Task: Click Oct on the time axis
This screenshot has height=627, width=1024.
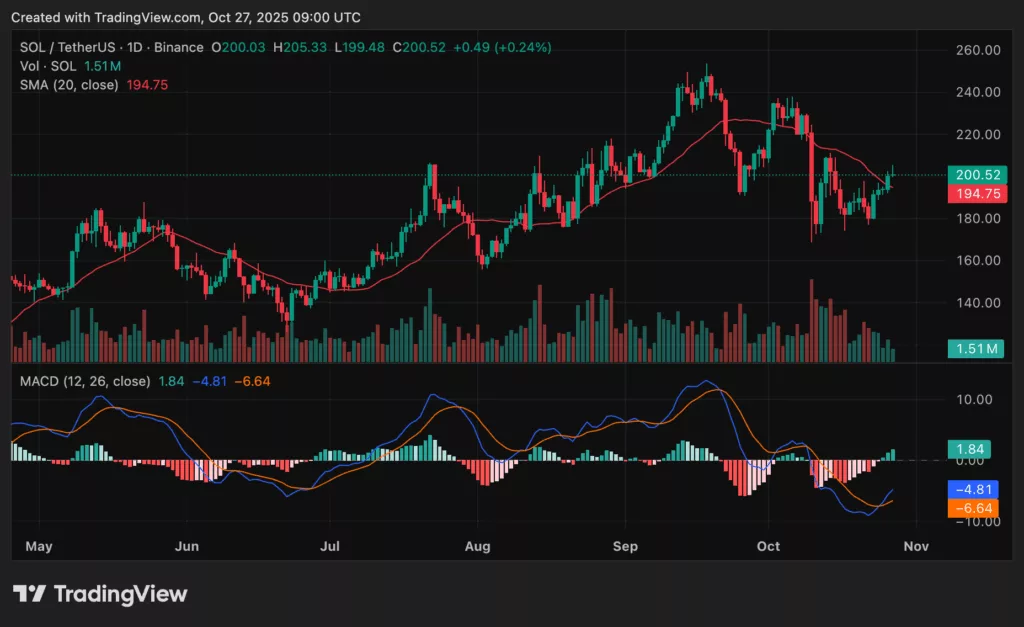Action: click(x=768, y=546)
